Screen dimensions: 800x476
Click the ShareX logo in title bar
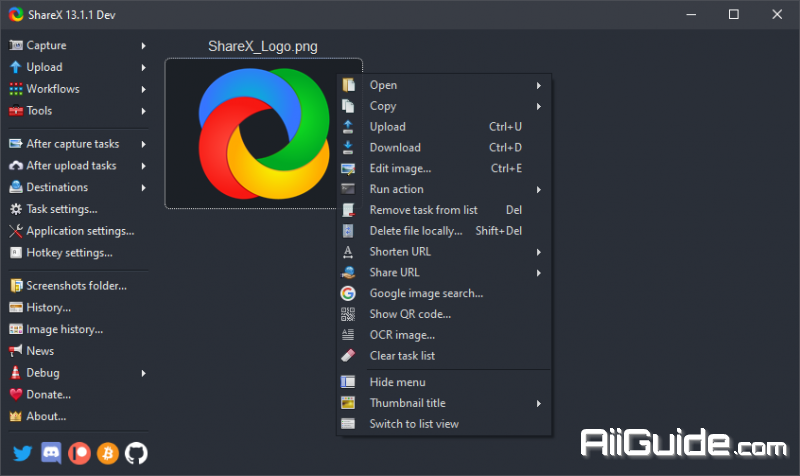coord(16,14)
